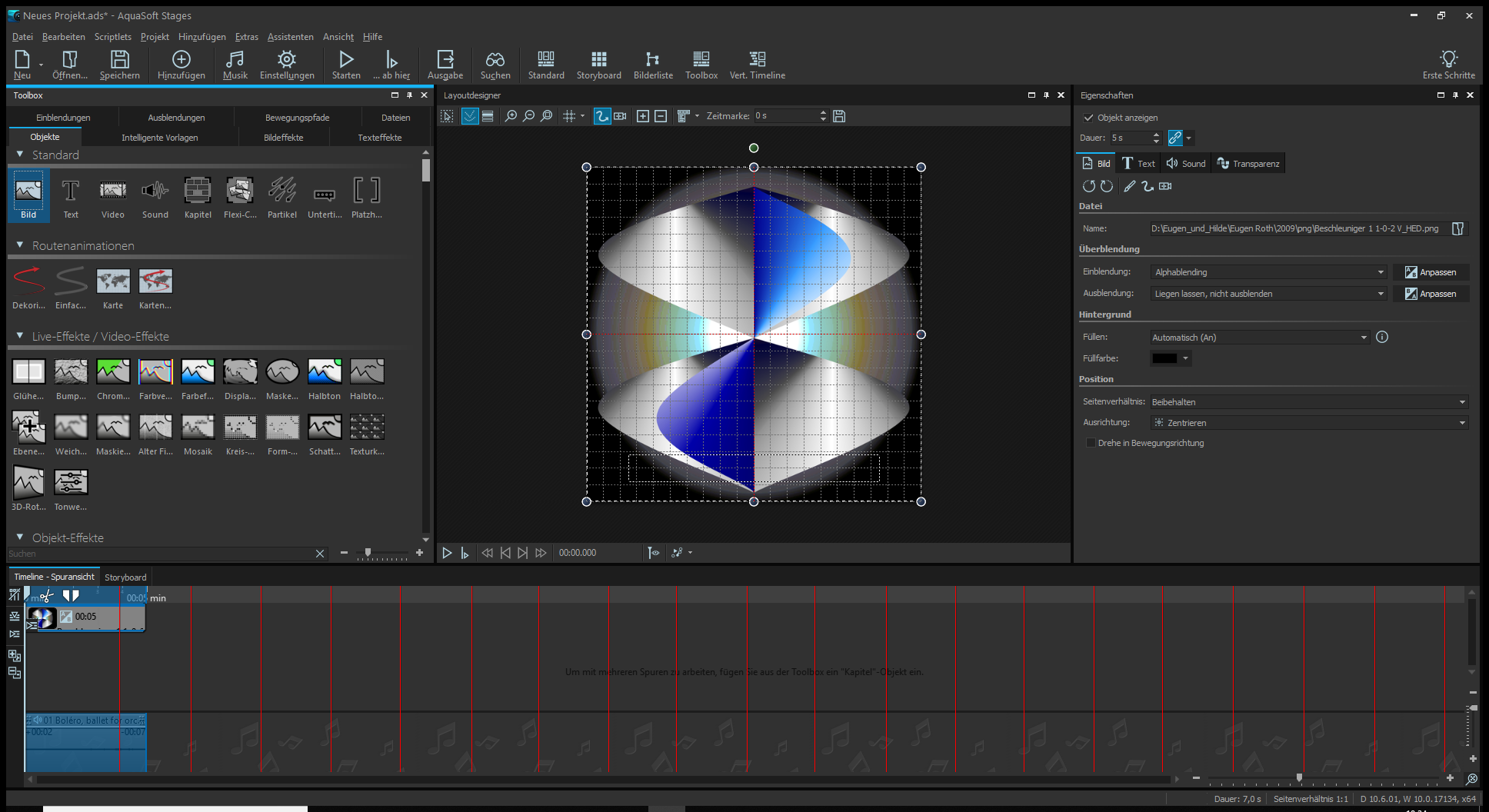The height and width of the screenshot is (812, 1489).
Task: Uncheck the Objekt anzeigen checkbox
Action: point(1088,118)
